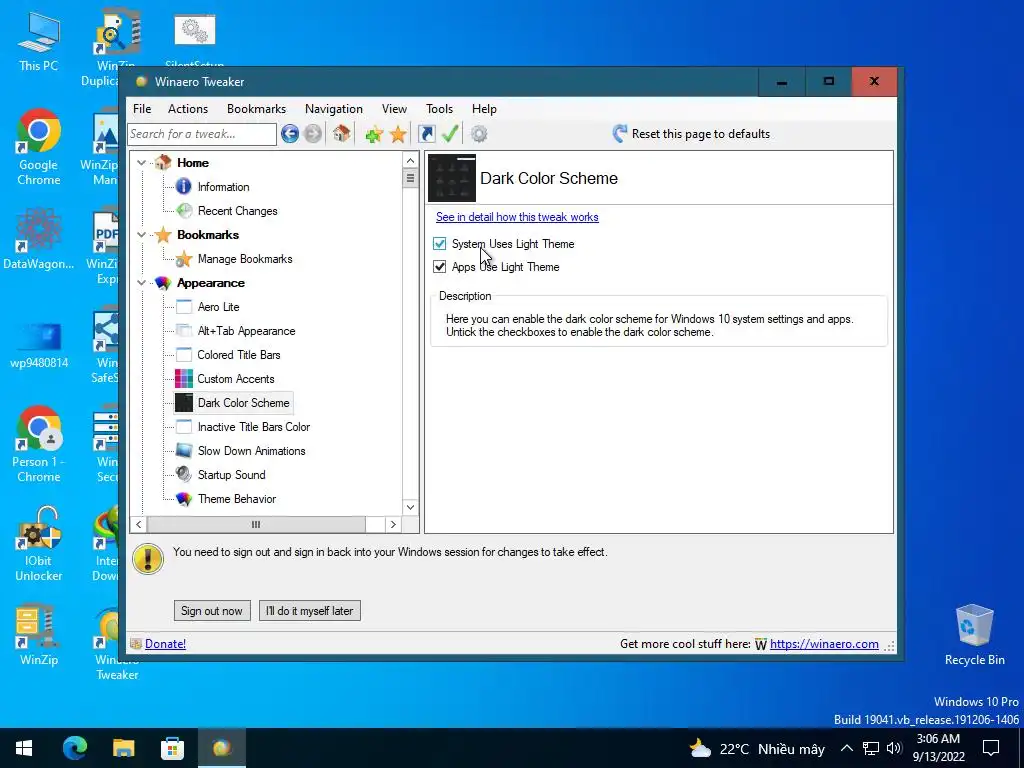Click the Back navigation arrow icon
This screenshot has height=768, width=1024.
click(x=290, y=134)
